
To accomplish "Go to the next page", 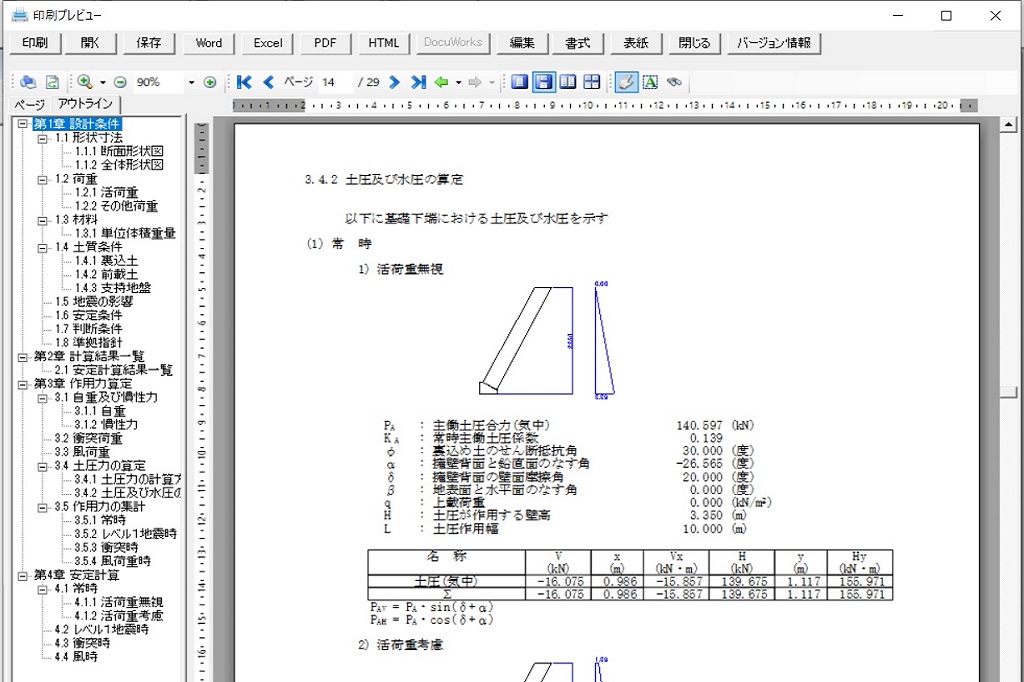I will coord(394,82).
